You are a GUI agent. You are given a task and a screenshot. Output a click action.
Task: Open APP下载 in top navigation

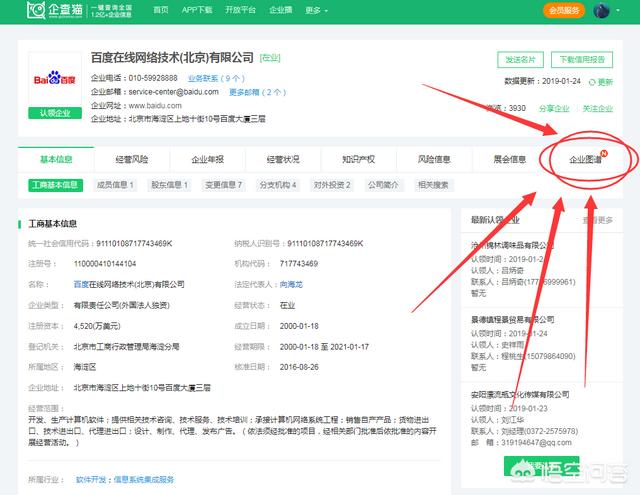pyautogui.click(x=197, y=10)
